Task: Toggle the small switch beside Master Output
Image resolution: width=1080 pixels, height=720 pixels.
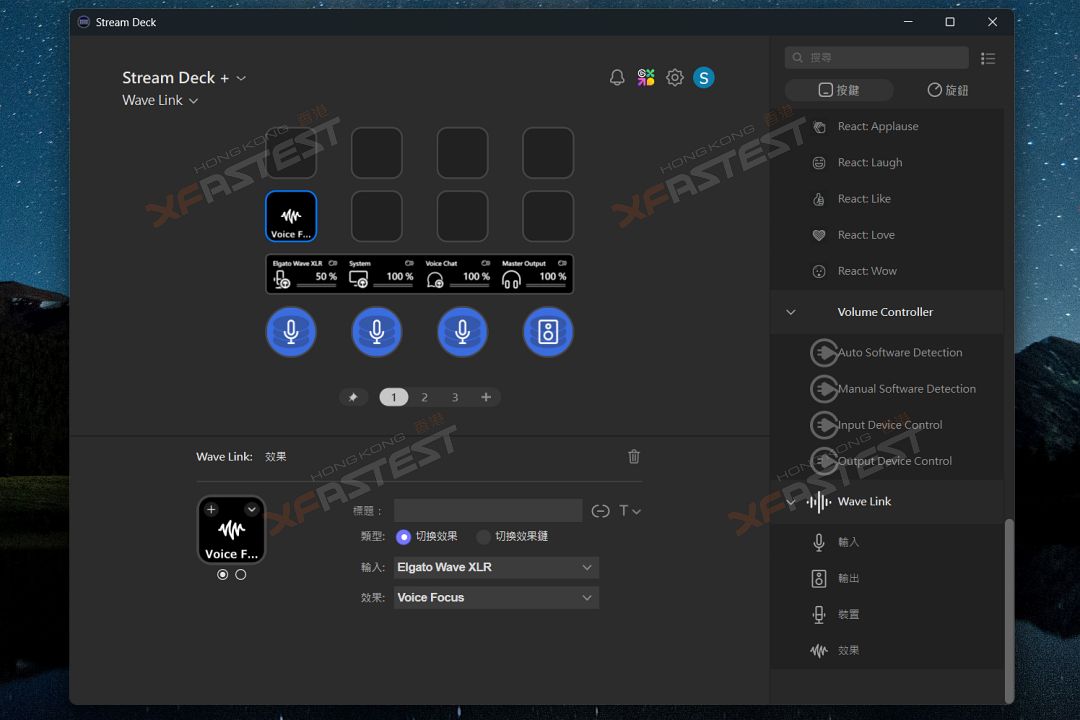Action: pyautogui.click(x=562, y=263)
